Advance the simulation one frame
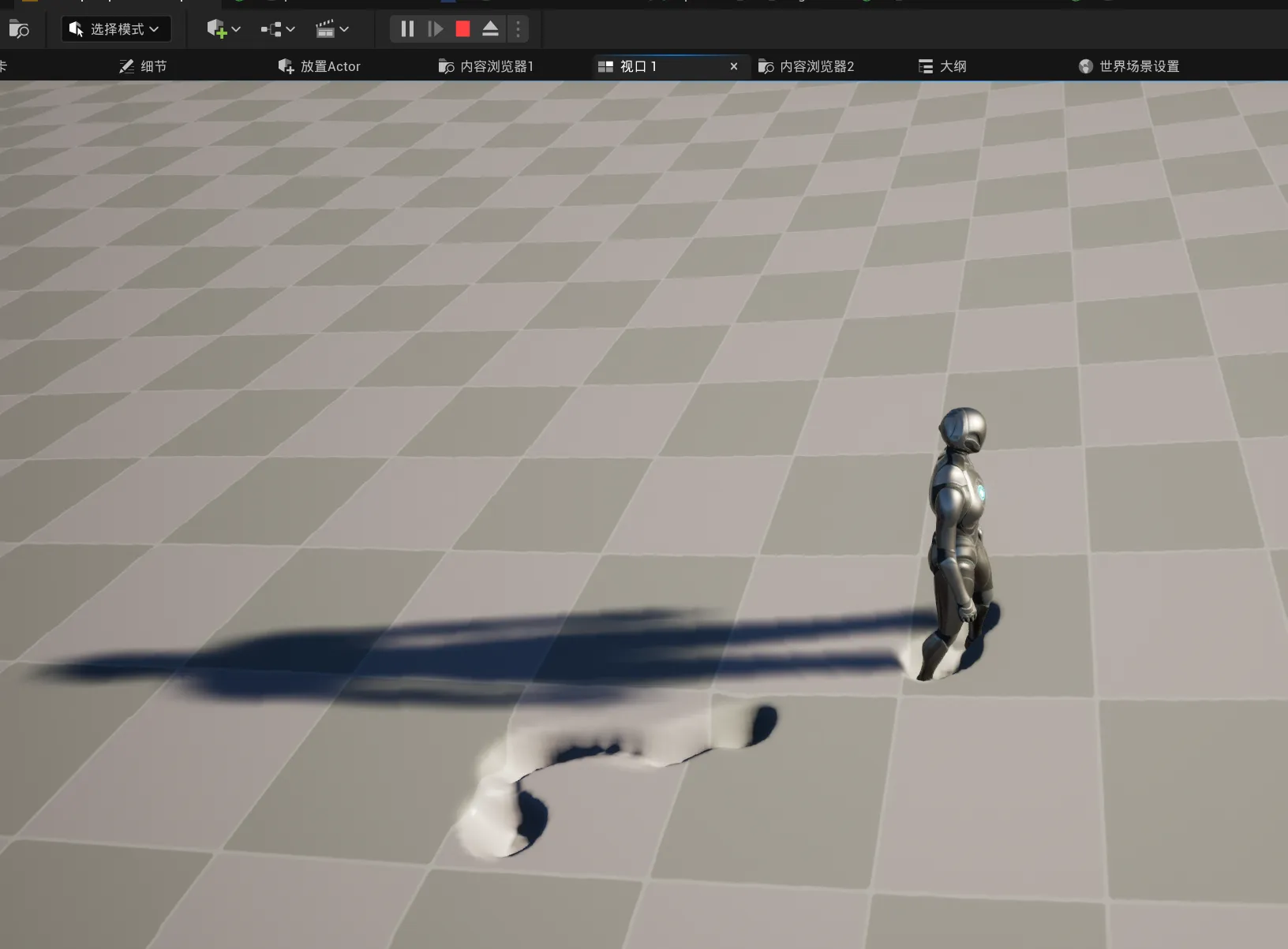The width and height of the screenshot is (1288, 949). [x=435, y=29]
